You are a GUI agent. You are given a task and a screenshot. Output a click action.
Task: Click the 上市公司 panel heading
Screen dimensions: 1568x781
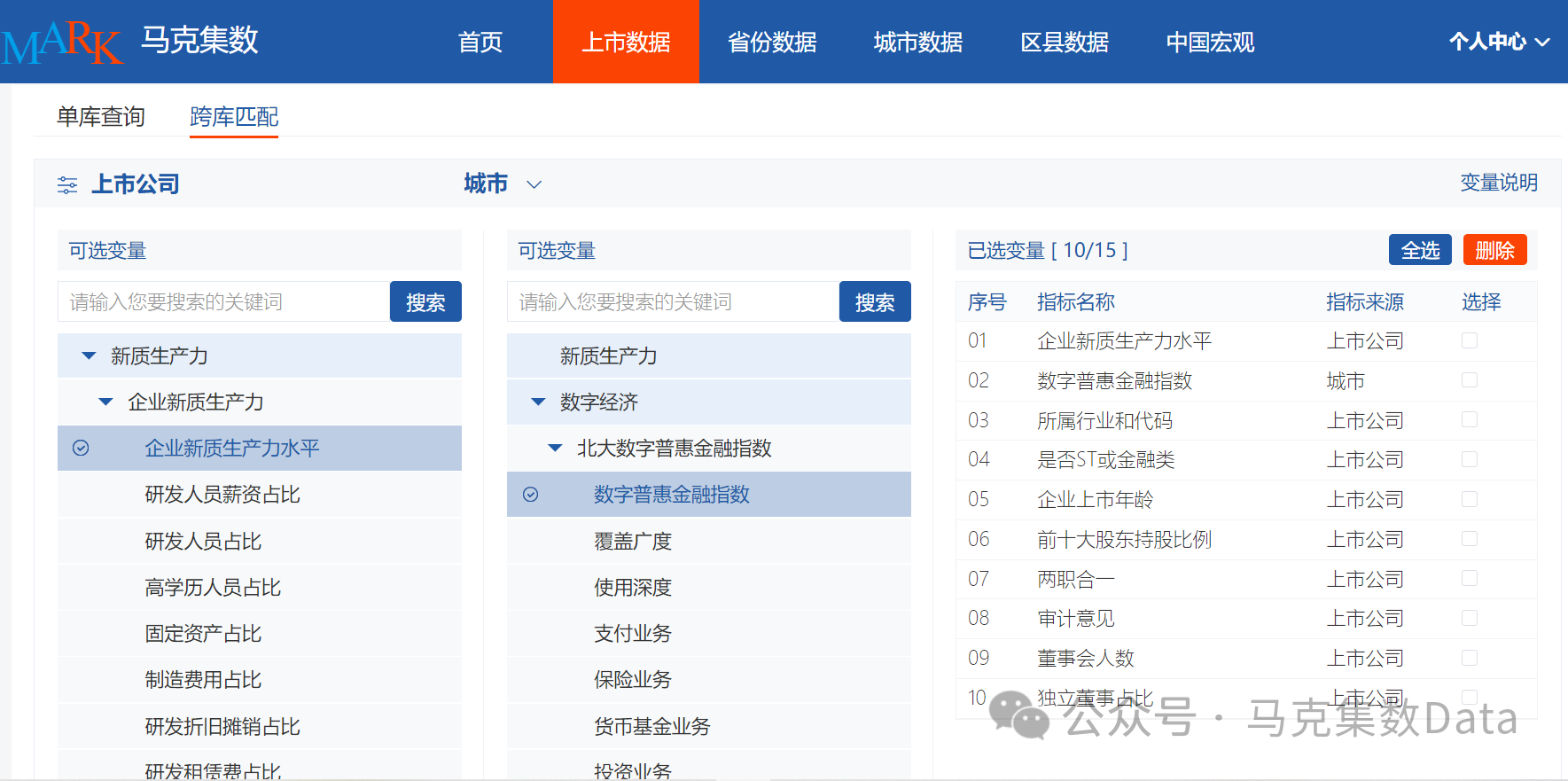click(135, 184)
